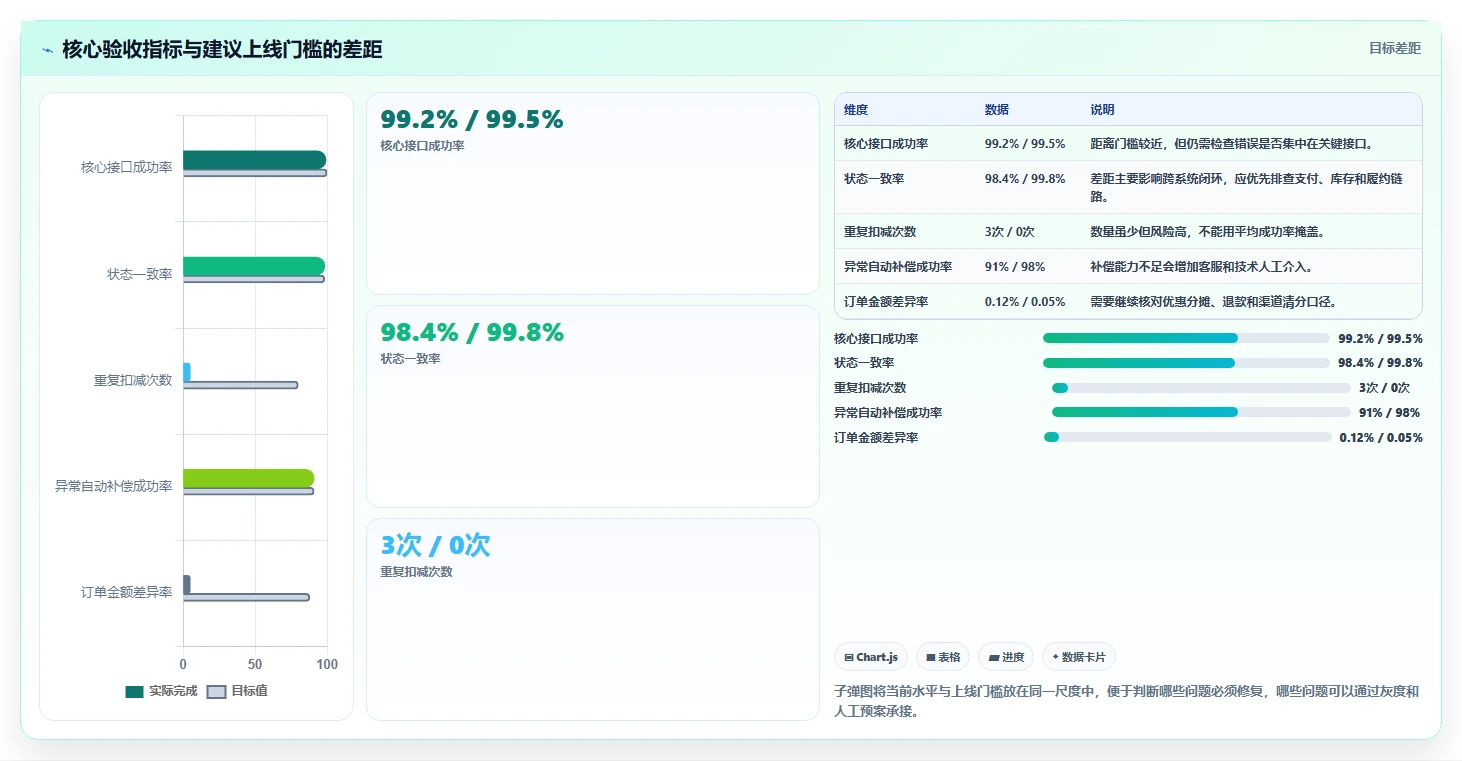The height and width of the screenshot is (761, 1462).
Task: Click the 重复扣减次数 progress bar
Action: pos(1201,388)
